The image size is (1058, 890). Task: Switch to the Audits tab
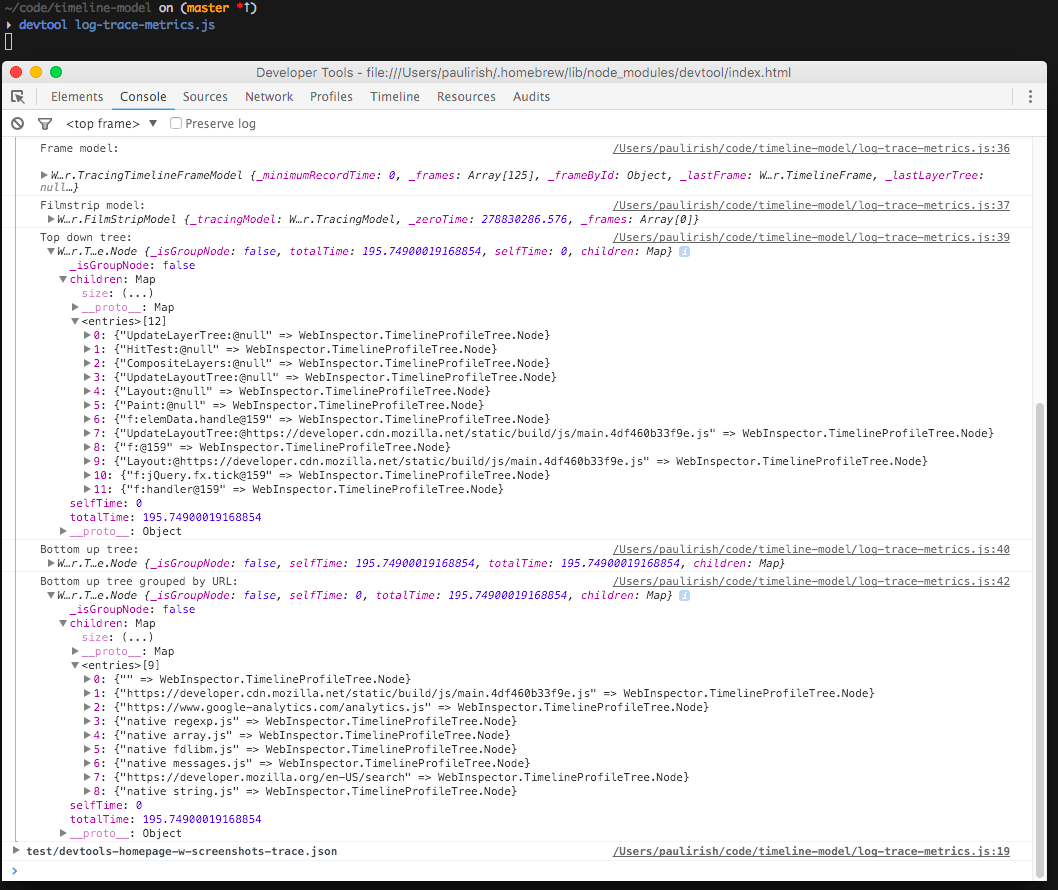point(532,96)
